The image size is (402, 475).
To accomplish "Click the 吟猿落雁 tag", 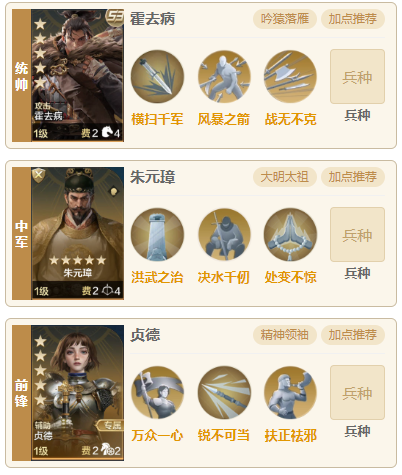I will [285, 19].
